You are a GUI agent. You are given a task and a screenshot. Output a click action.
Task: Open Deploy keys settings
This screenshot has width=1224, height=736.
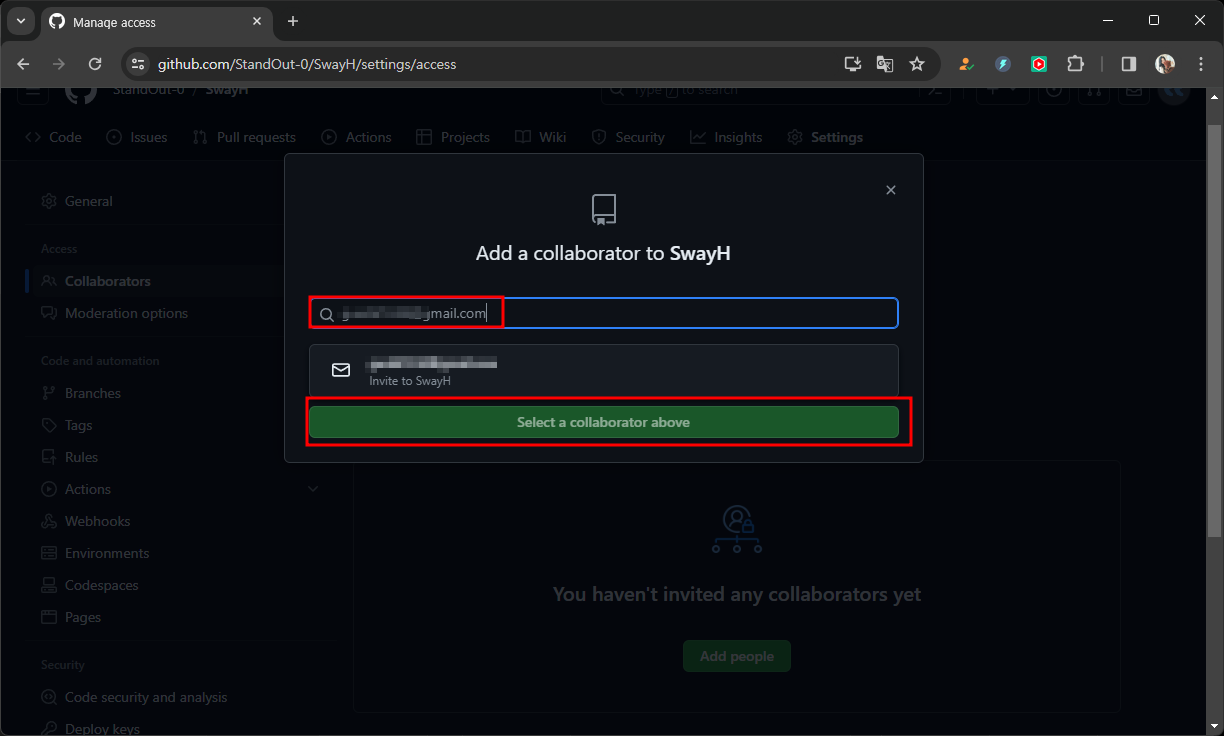click(91, 728)
